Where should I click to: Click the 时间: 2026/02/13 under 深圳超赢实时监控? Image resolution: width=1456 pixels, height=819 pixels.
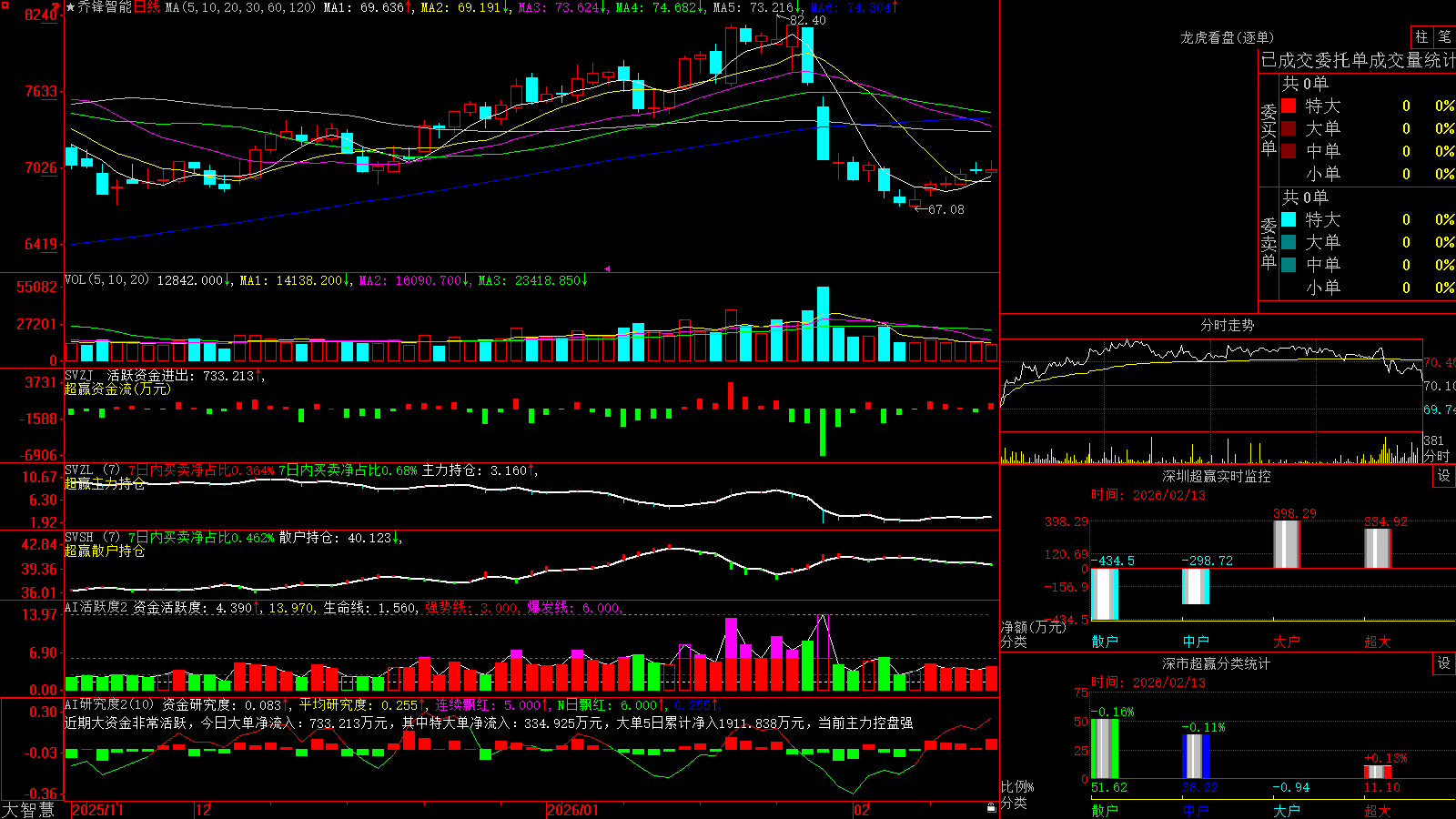click(x=1148, y=495)
